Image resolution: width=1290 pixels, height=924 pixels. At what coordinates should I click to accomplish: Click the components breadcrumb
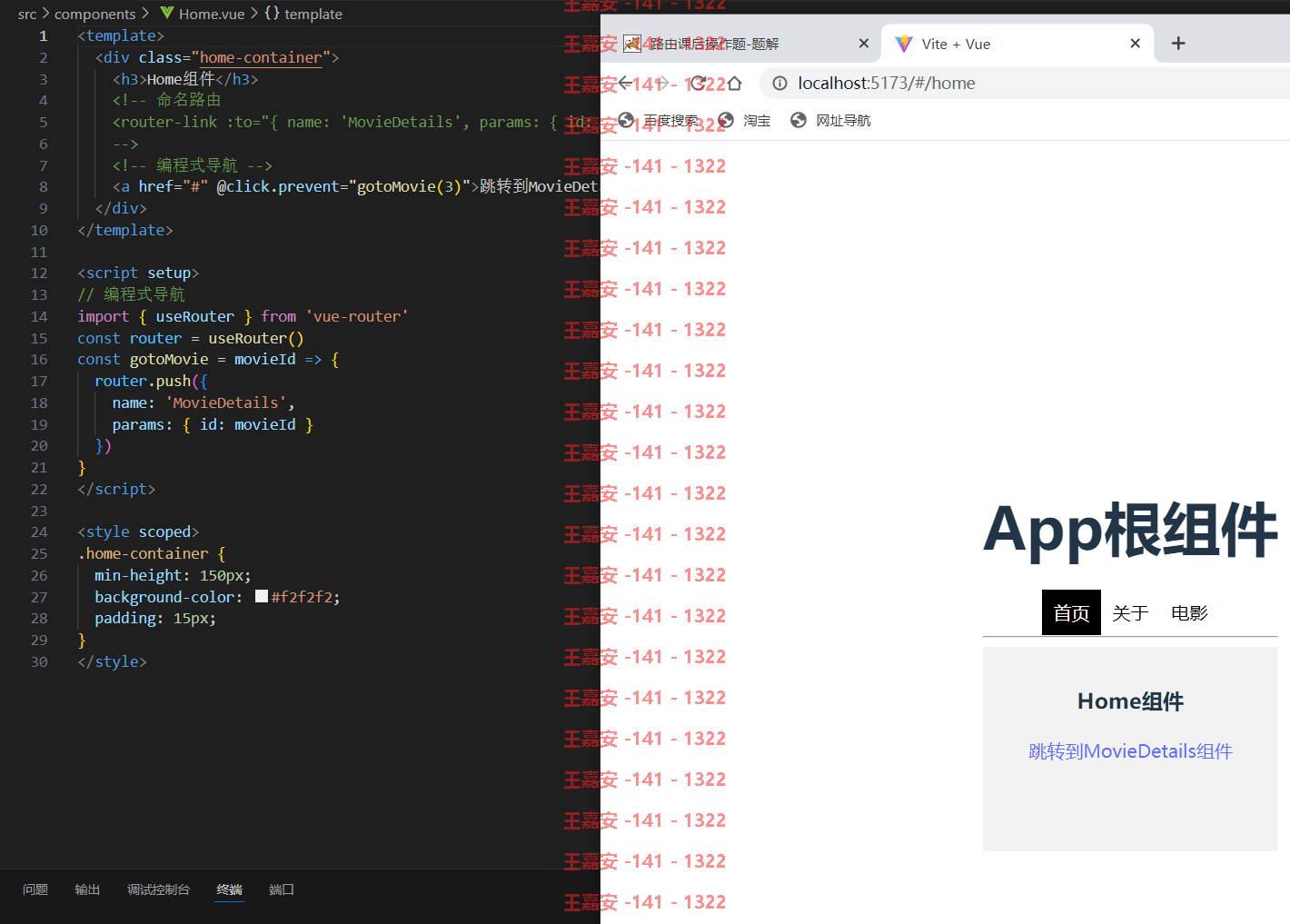[94, 14]
